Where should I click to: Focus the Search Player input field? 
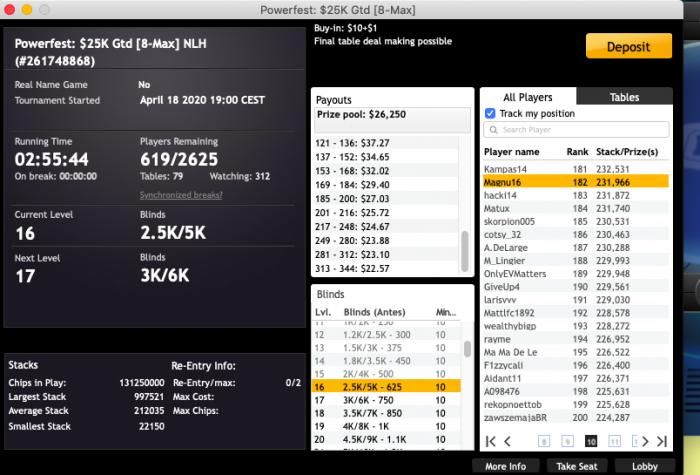pyautogui.click(x=576, y=130)
